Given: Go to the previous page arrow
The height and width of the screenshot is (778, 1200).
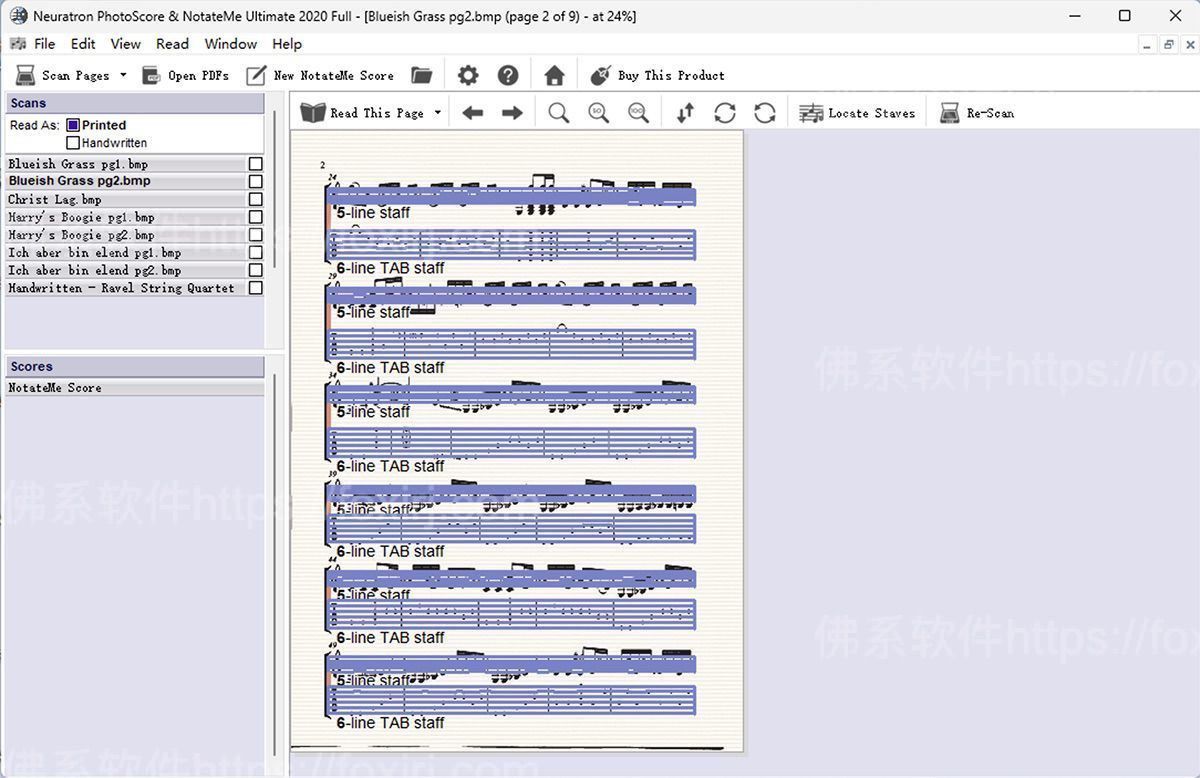Looking at the screenshot, I should point(473,114).
